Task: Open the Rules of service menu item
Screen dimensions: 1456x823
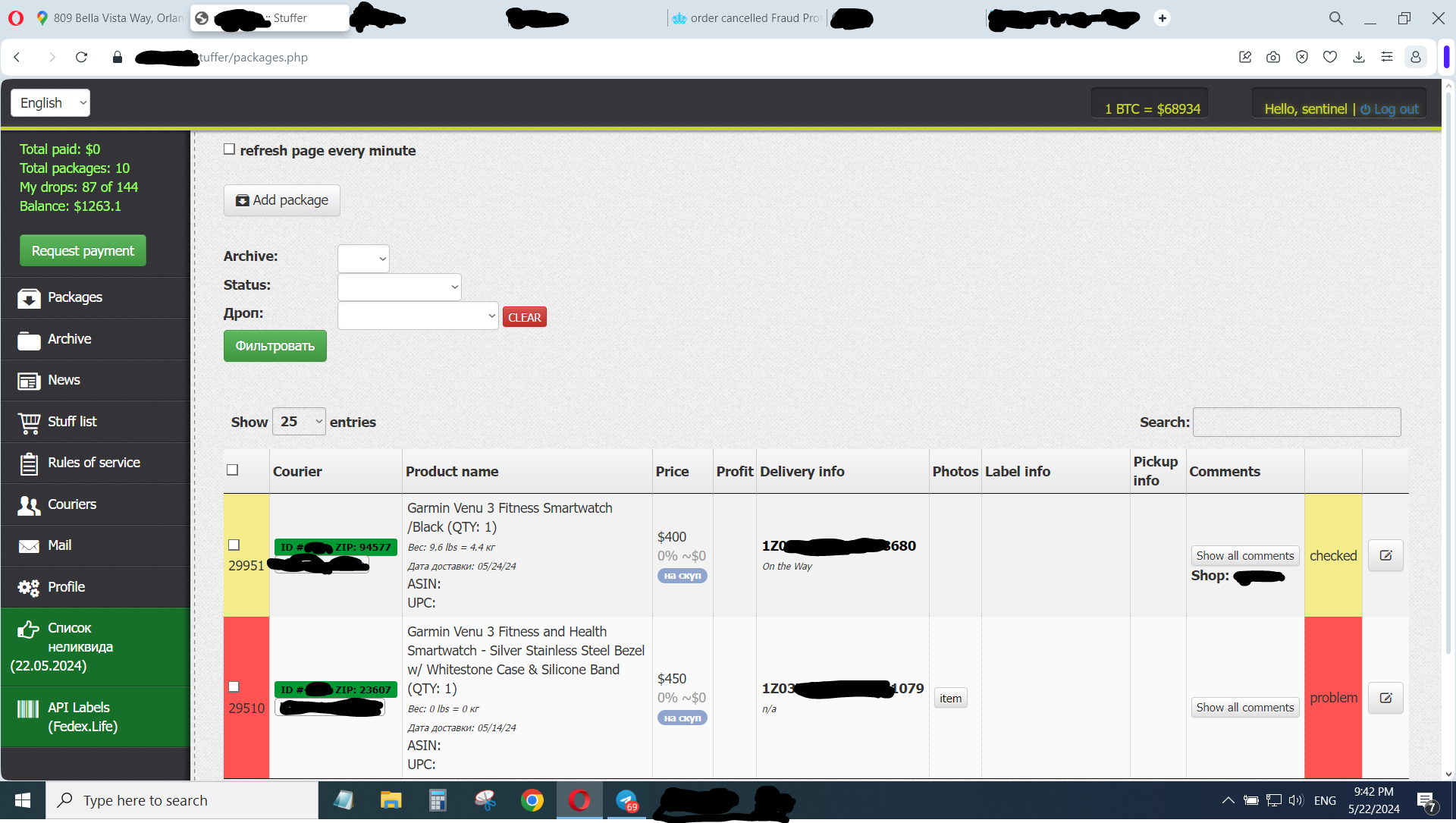Action: point(96,463)
